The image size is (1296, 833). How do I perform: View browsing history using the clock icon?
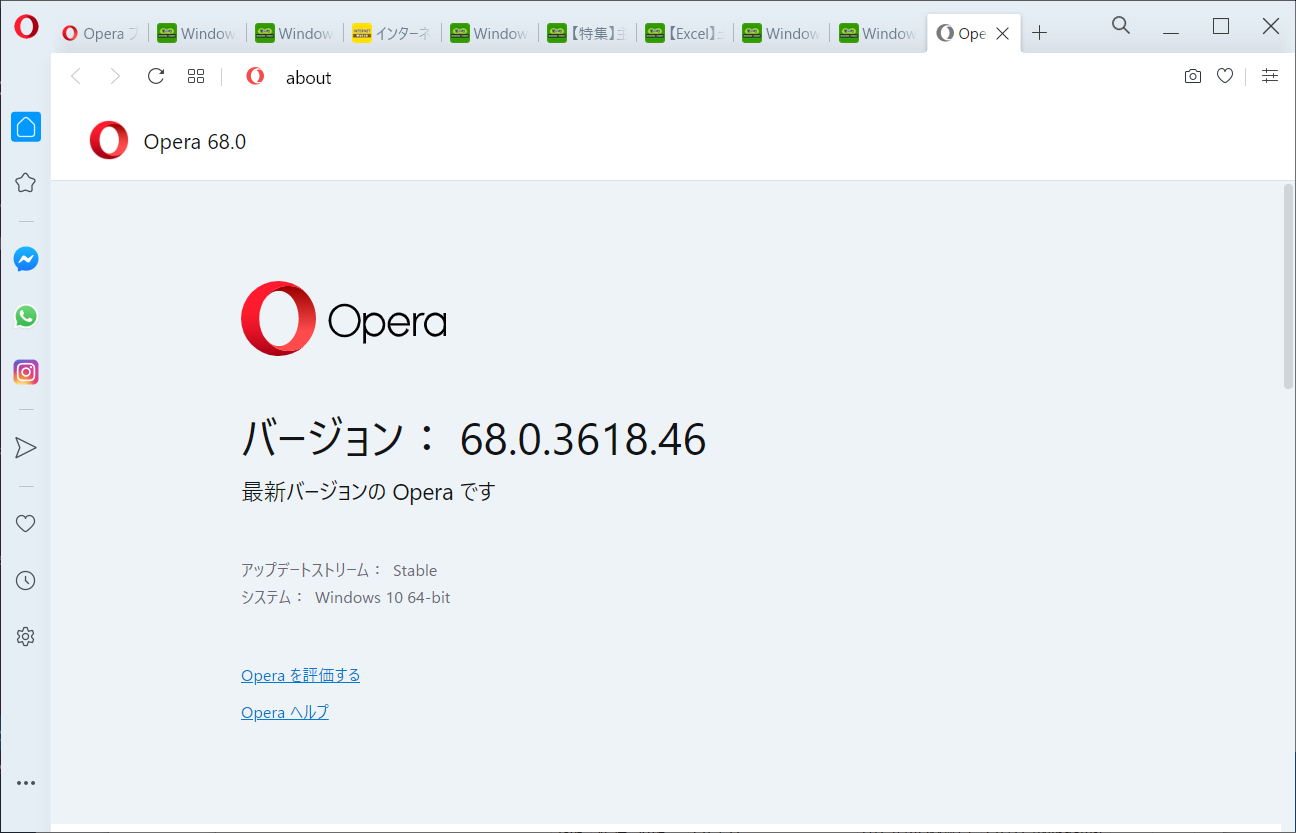pyautogui.click(x=25, y=580)
